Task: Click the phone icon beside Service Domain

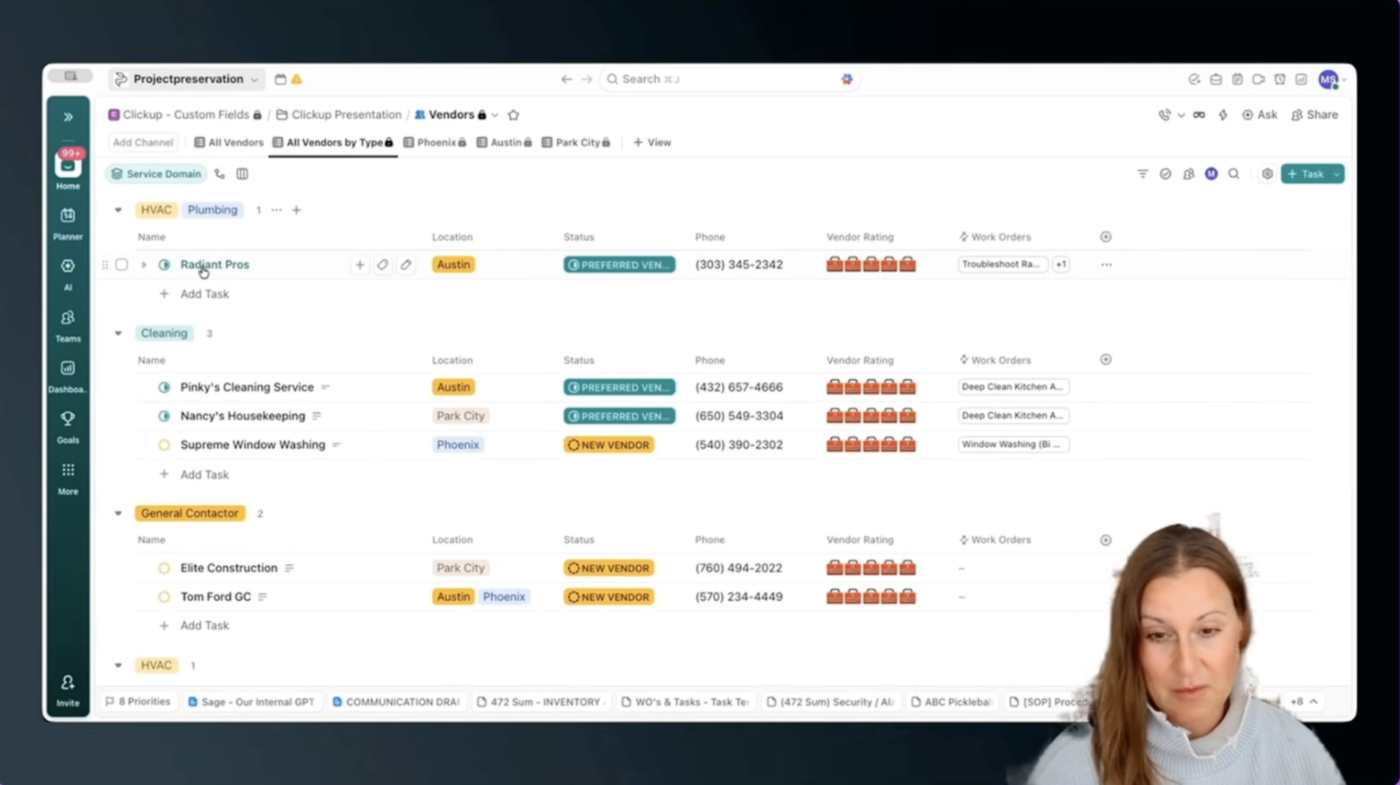Action: click(220, 174)
